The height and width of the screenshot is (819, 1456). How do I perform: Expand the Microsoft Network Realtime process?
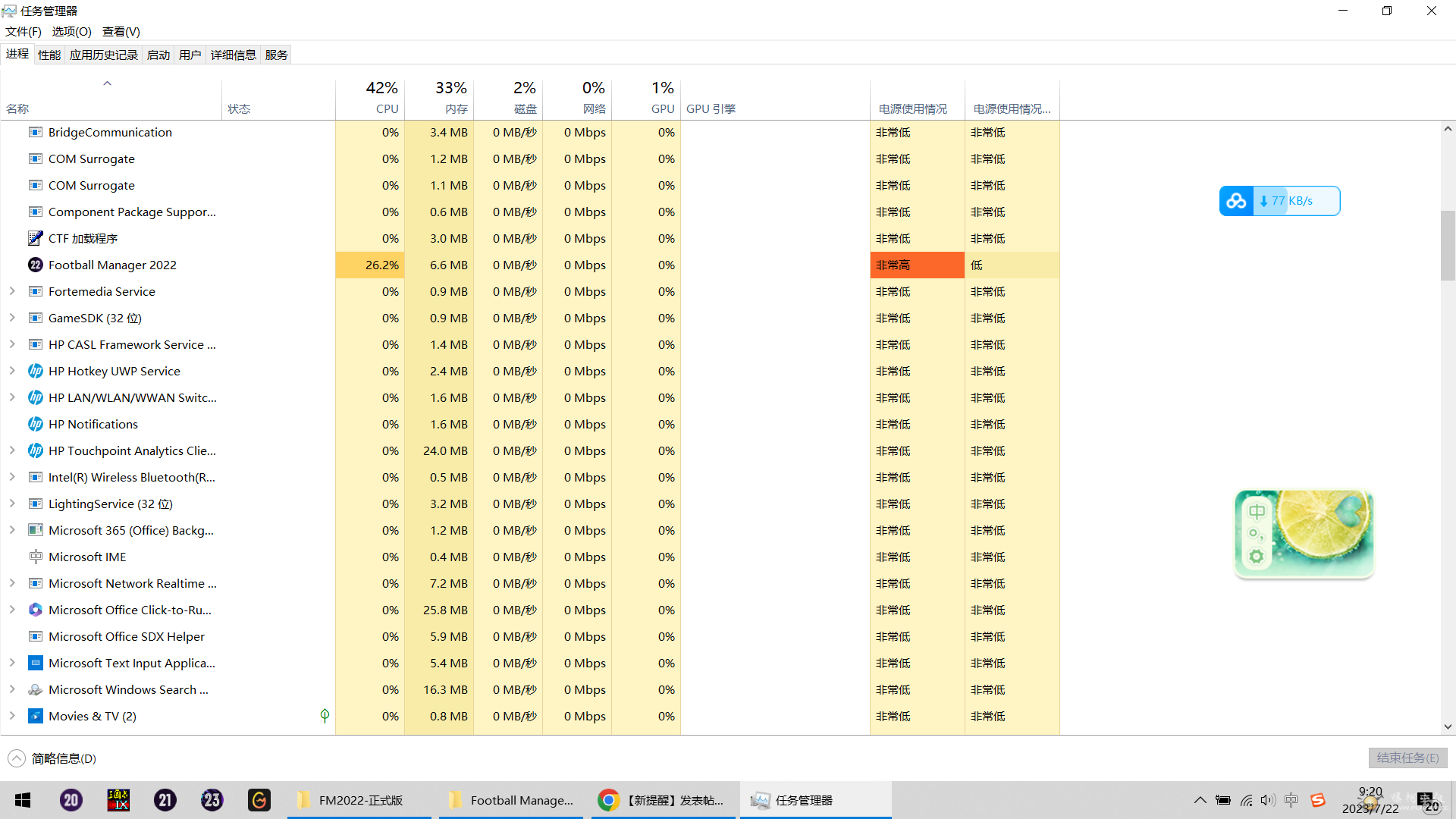click(12, 583)
